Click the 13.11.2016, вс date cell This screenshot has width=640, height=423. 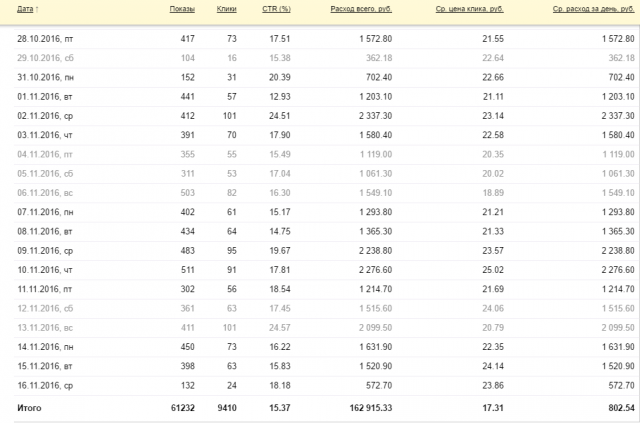[45, 327]
